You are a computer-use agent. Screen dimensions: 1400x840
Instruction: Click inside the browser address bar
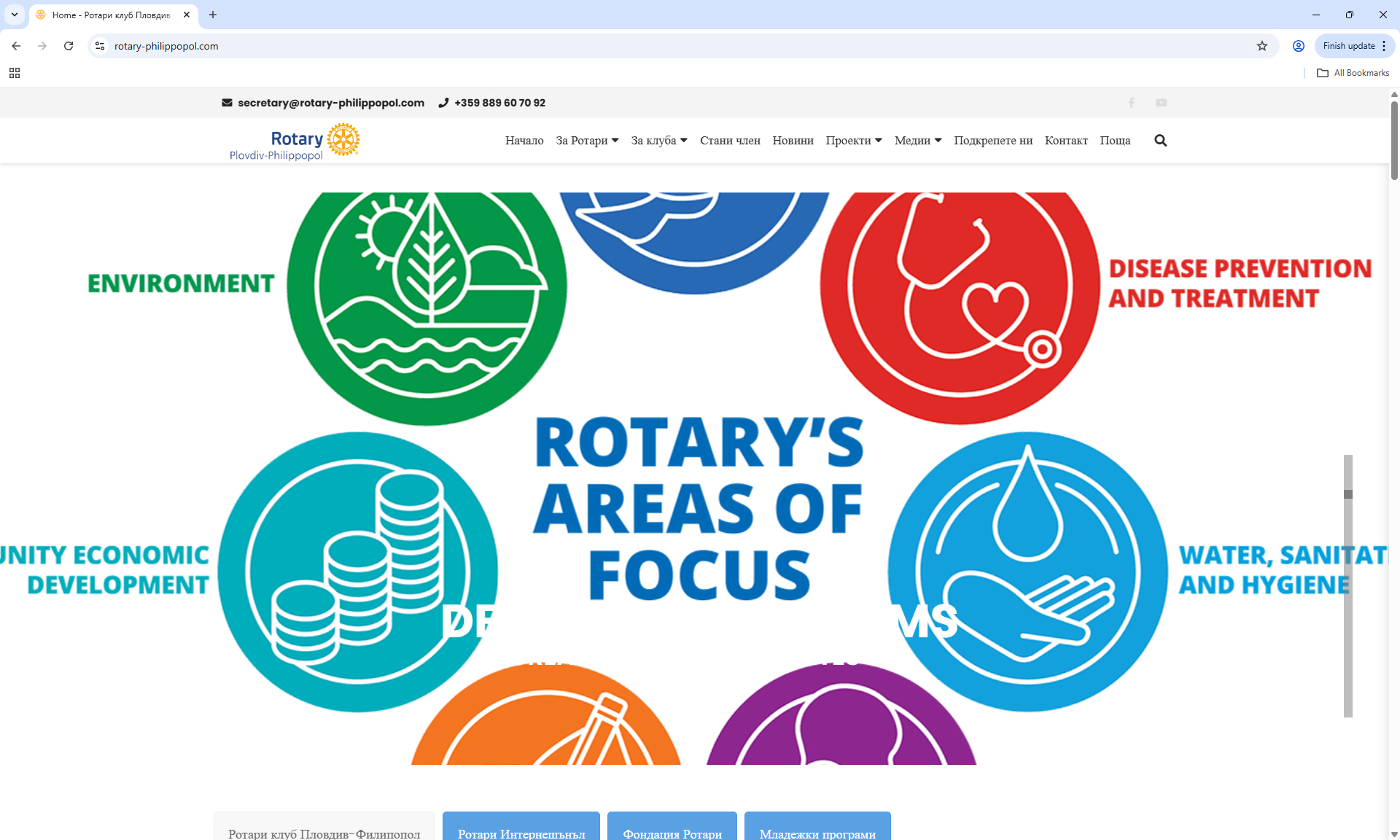click(292, 46)
